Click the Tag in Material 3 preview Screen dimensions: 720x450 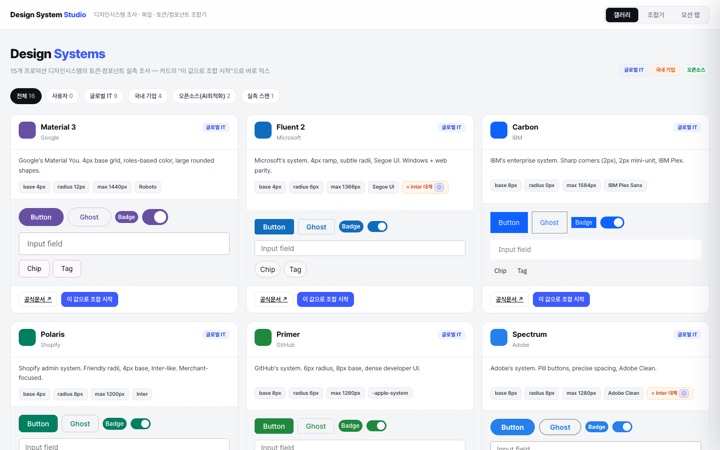[67, 269]
